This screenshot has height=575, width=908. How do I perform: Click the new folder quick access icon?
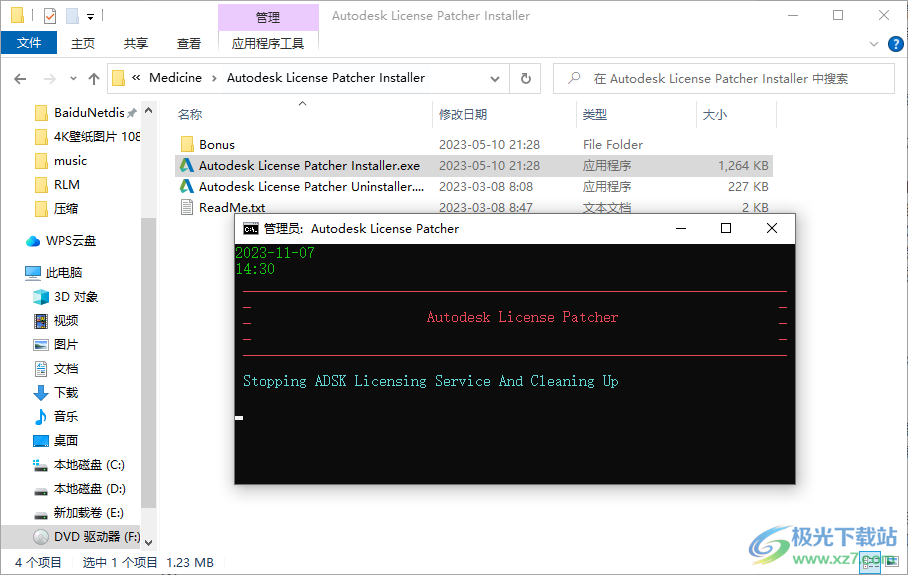72,16
